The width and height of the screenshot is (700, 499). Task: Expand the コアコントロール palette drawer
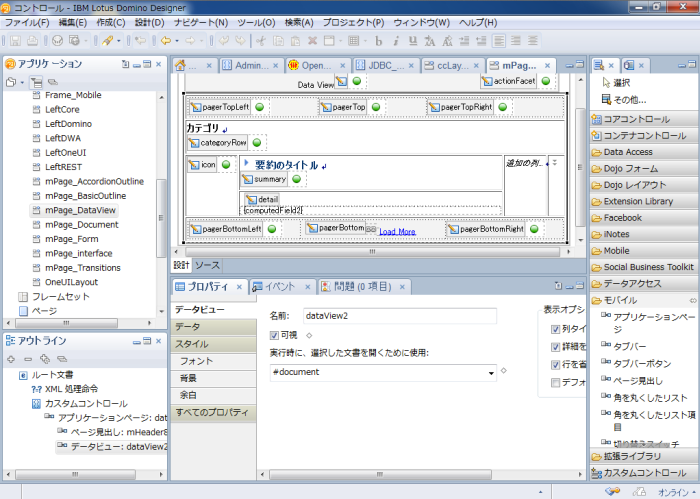pyautogui.click(x=643, y=119)
